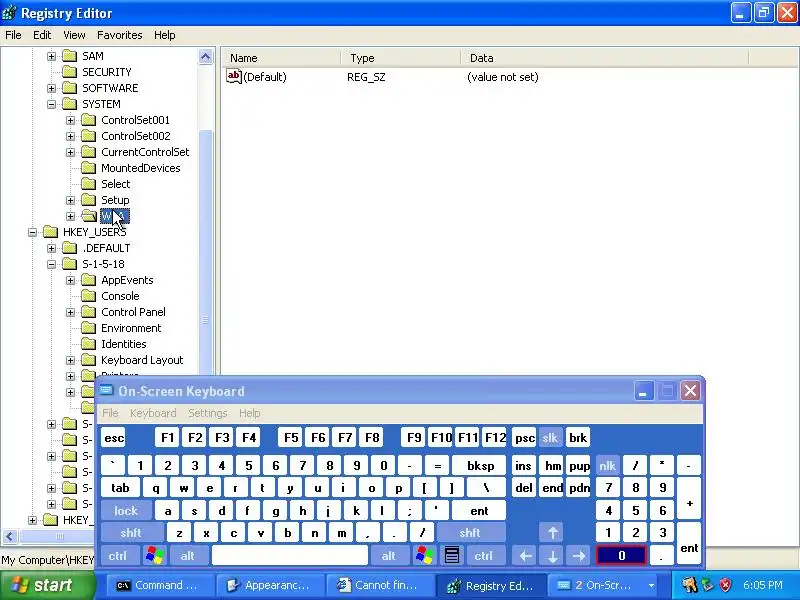800x600 pixels.
Task: Open Keyboard menu in On-Screen Keyboard
Action: coord(153,413)
